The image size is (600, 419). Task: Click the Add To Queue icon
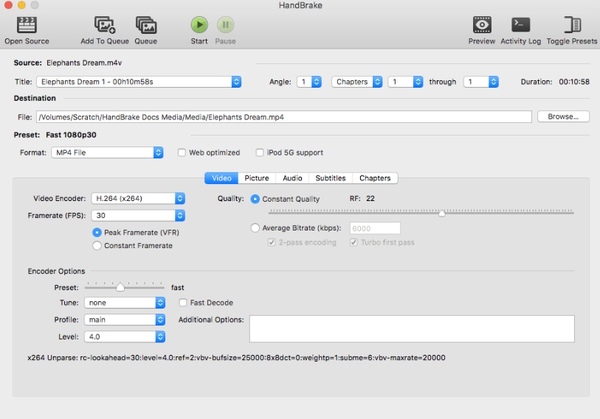click(x=104, y=23)
